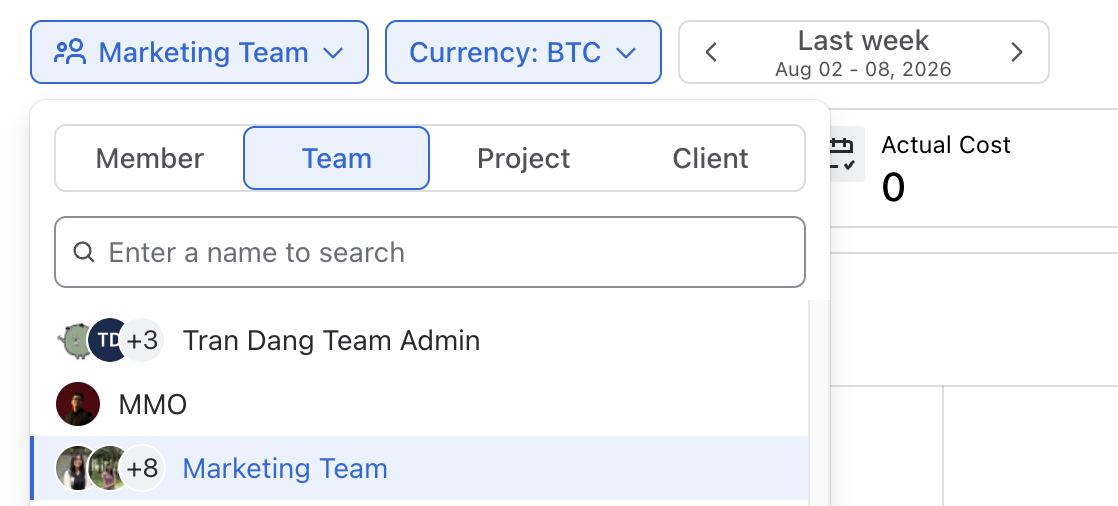Switch to the Client tab
The height and width of the screenshot is (506, 1118).
(710, 158)
